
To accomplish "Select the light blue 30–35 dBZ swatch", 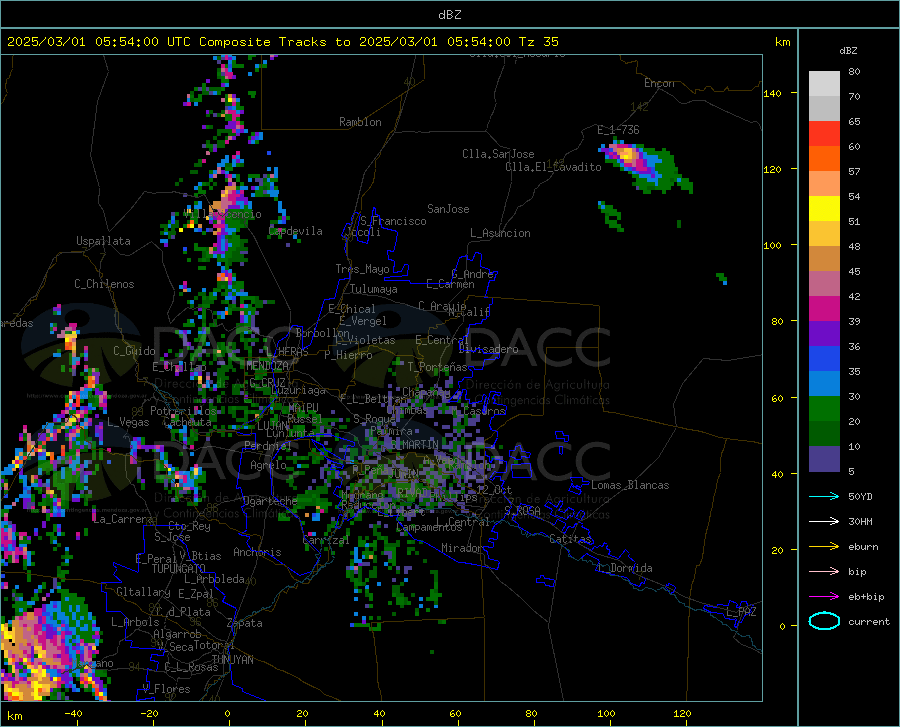I will tap(824, 384).
